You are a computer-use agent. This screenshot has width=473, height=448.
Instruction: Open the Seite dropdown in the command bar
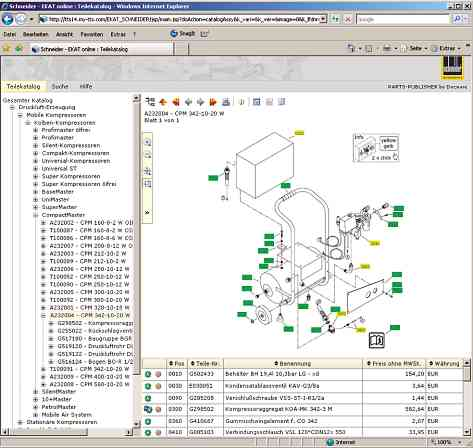418,48
